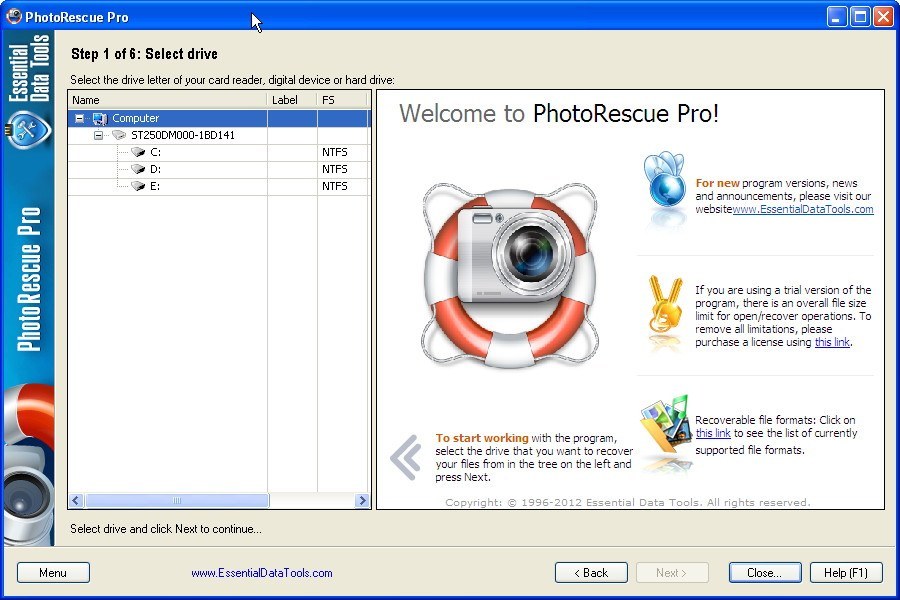Click NTFS value in D: row
The height and width of the screenshot is (600, 900).
pyautogui.click(x=335, y=169)
